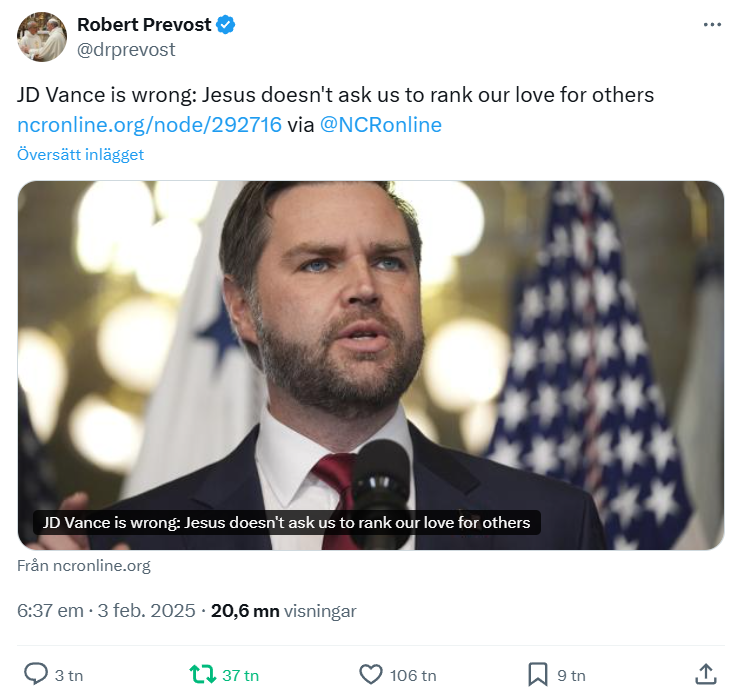Click the blue verified badge
This screenshot has width=743, height=695.
pos(226,25)
